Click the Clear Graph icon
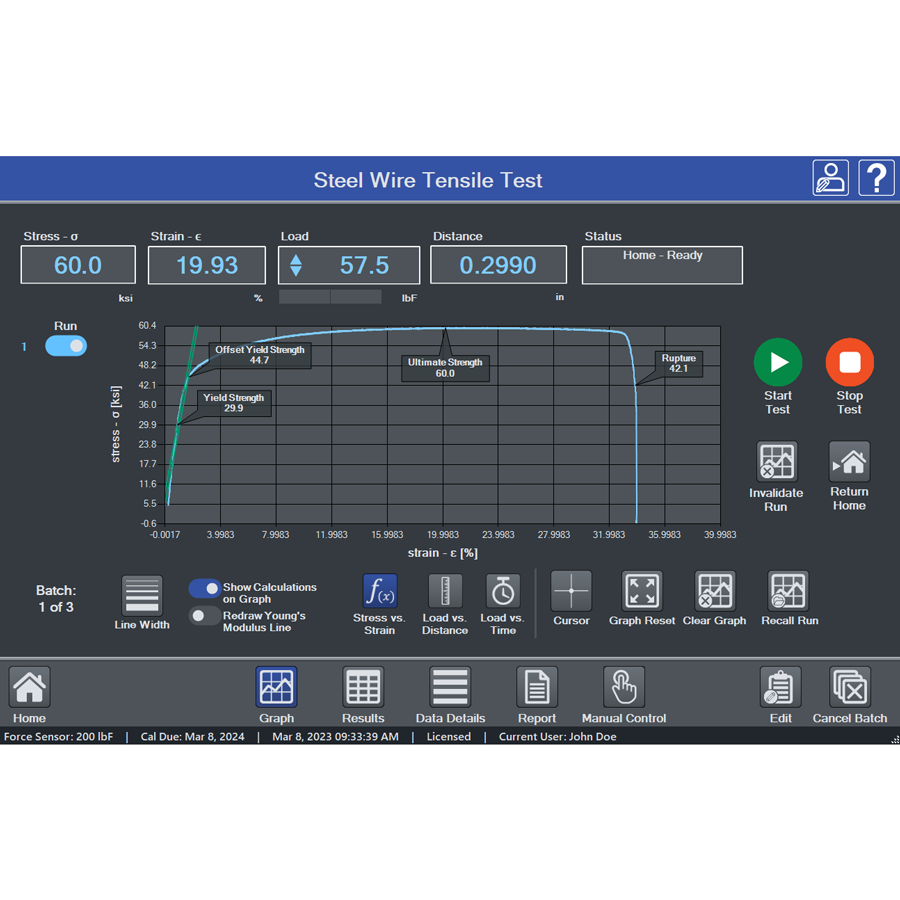900x900 pixels. pos(715,591)
